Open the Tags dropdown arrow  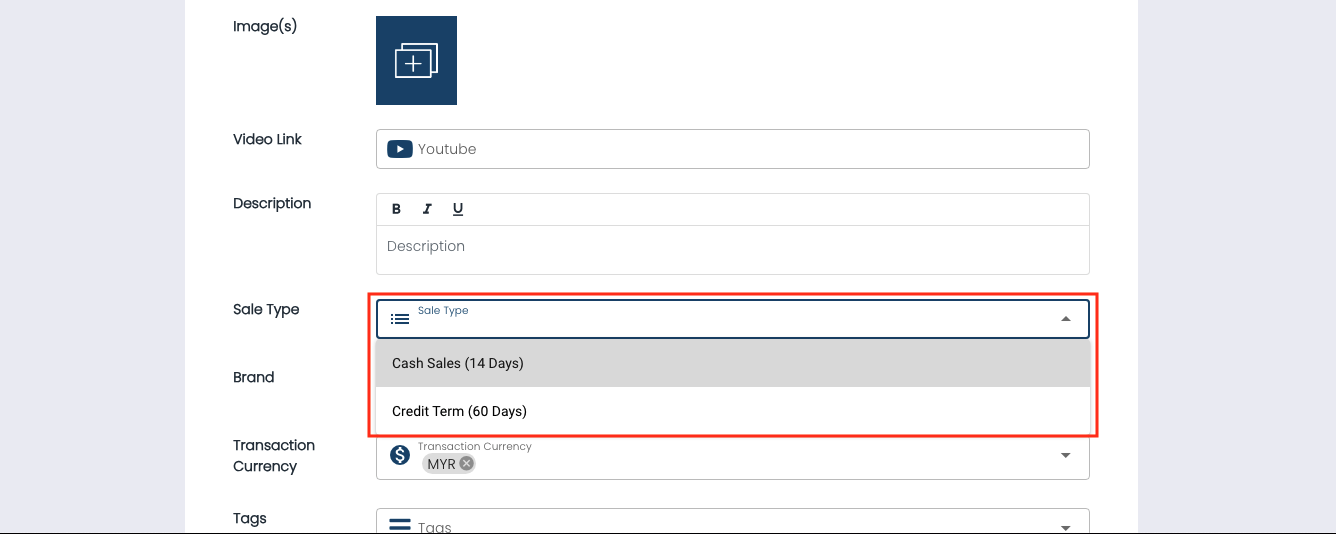tap(1066, 526)
